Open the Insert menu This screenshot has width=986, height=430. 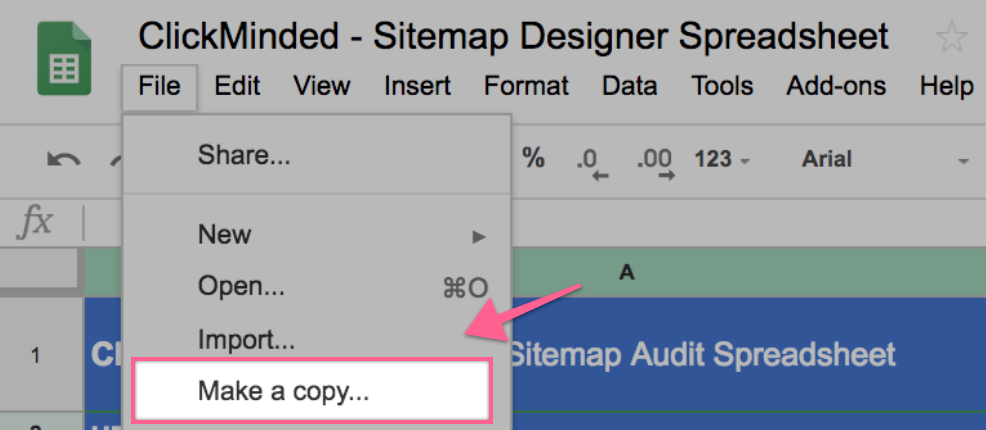pyautogui.click(x=417, y=86)
